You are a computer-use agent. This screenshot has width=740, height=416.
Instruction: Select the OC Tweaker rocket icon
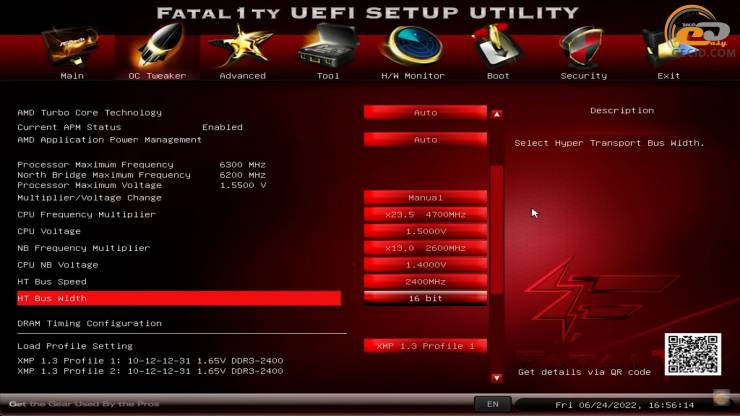click(x=160, y=46)
